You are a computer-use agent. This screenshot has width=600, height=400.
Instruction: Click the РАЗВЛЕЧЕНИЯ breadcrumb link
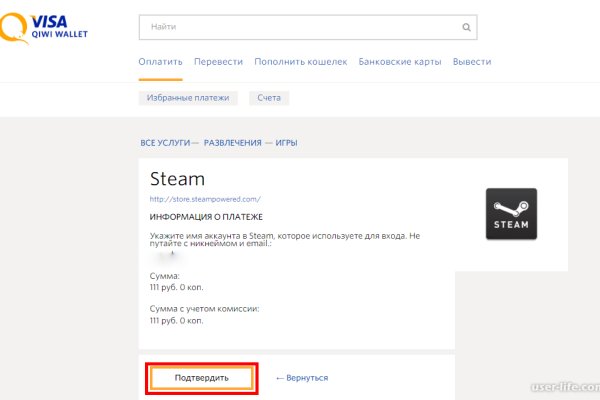point(233,143)
